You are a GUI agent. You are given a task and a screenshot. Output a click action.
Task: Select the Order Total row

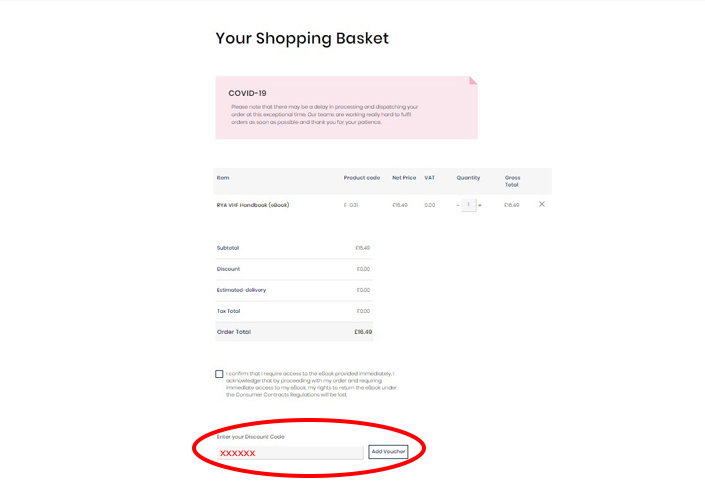(294, 332)
